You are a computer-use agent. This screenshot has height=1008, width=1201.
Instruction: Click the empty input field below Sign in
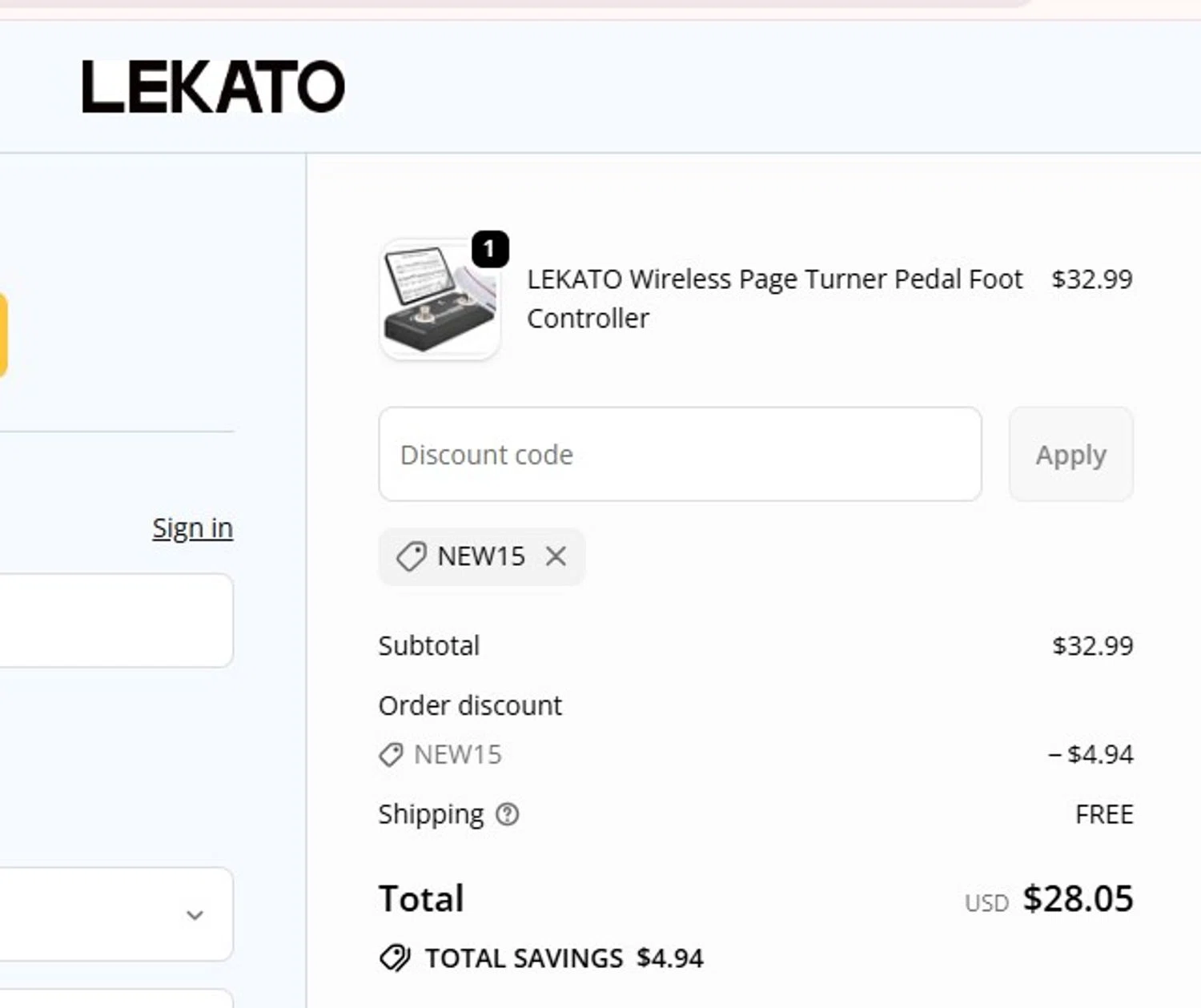(x=116, y=620)
